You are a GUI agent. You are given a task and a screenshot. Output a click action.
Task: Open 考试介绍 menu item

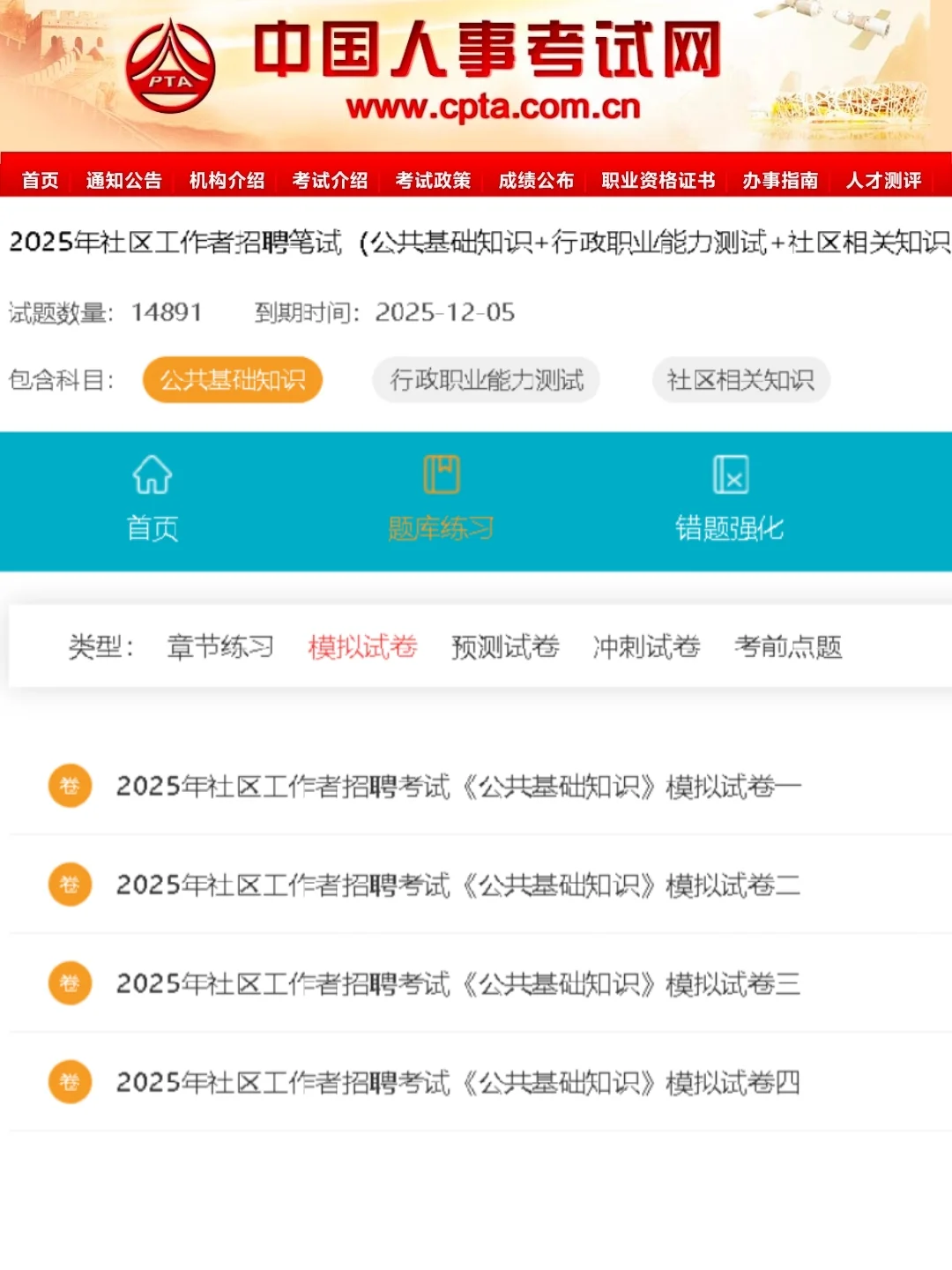pos(331,181)
